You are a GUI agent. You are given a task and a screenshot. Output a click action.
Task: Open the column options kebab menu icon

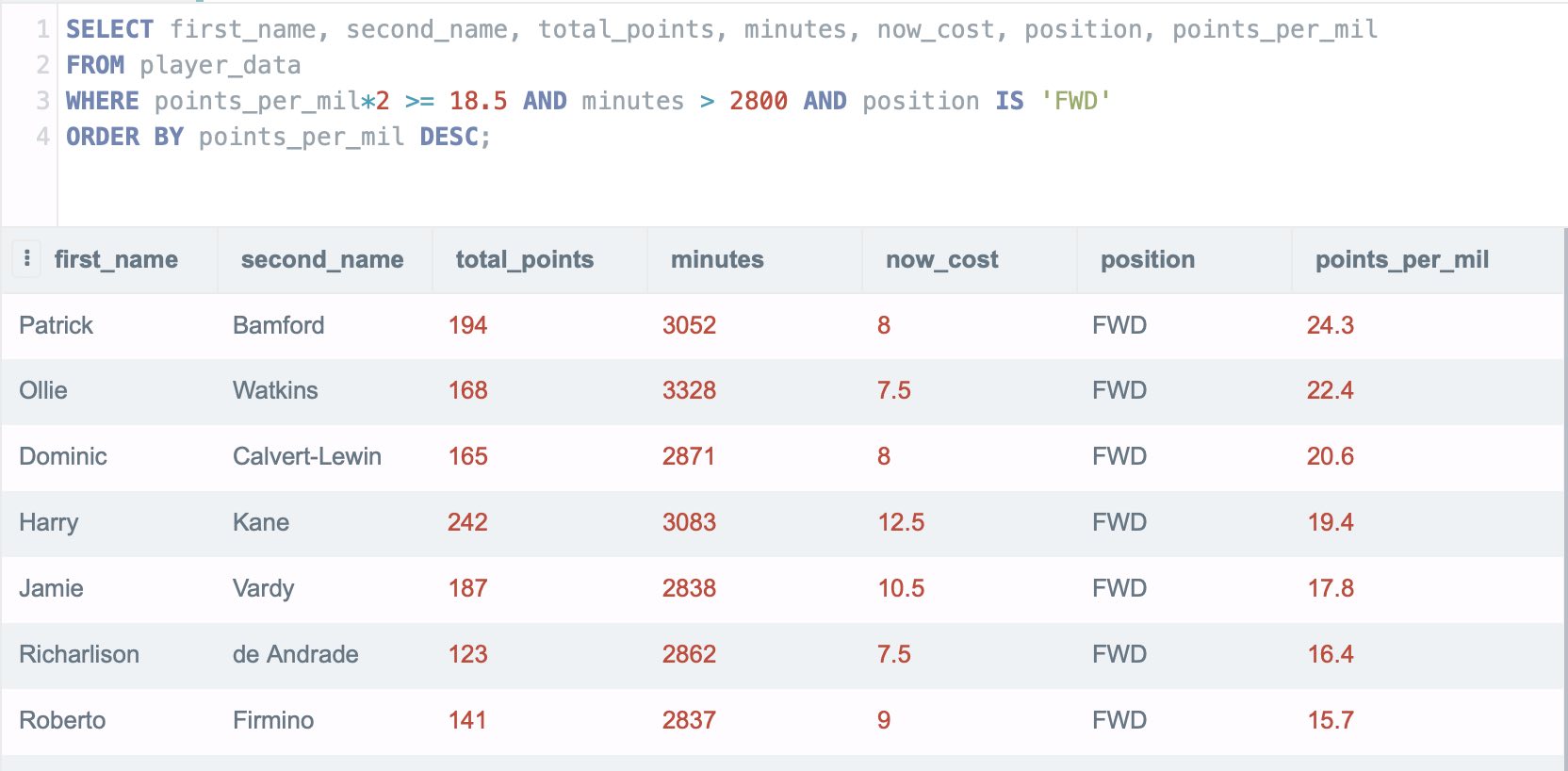pos(26,258)
